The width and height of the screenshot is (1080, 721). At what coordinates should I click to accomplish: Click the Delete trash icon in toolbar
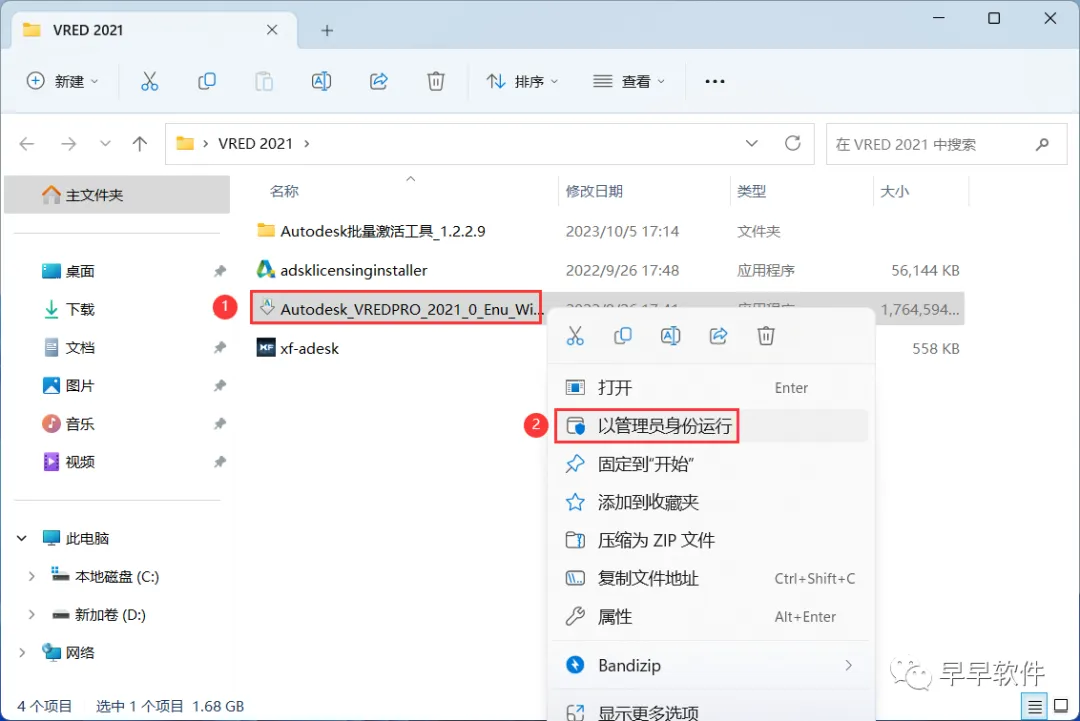(436, 81)
